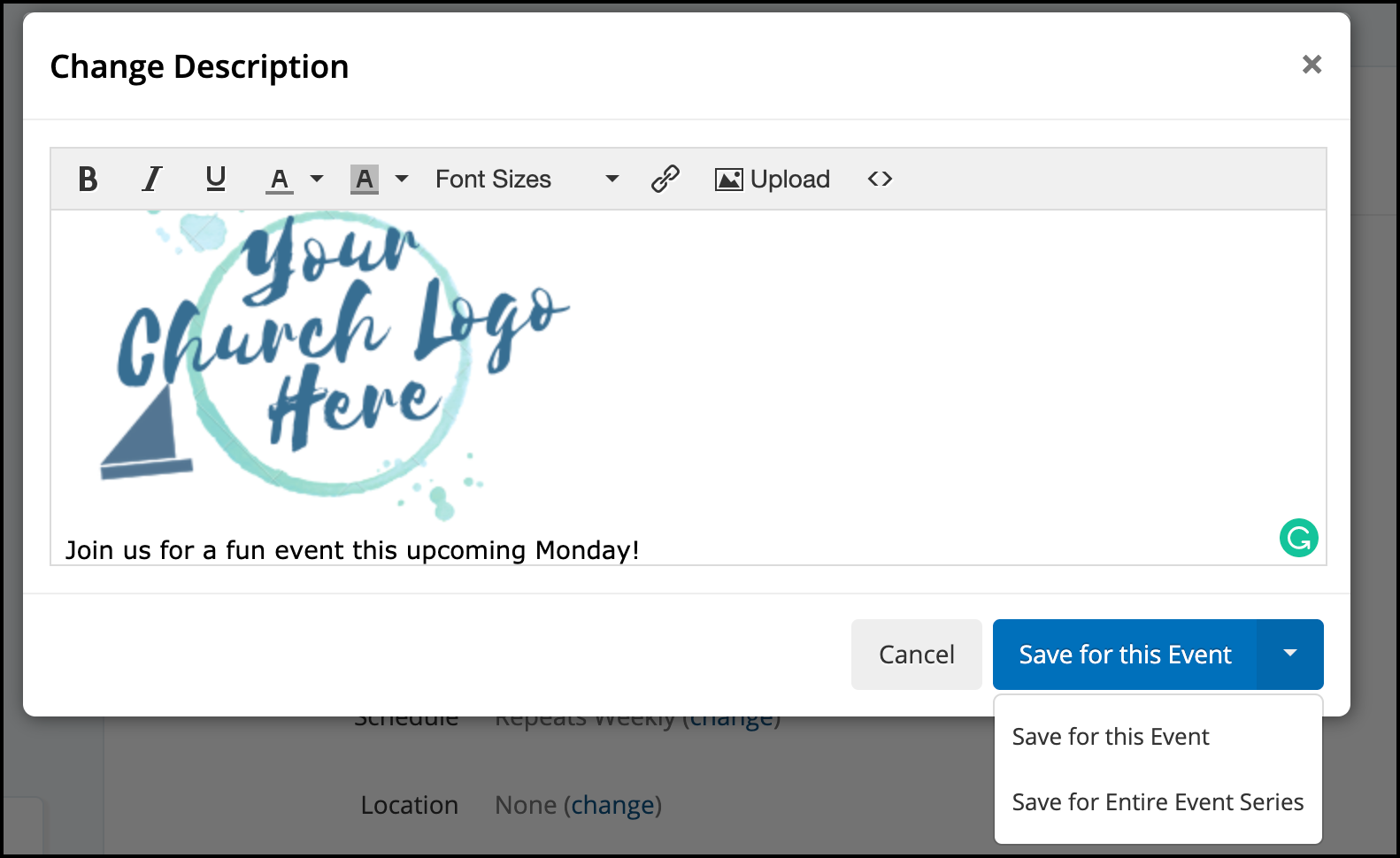Upload an image
The image size is (1400, 858).
pos(773,180)
